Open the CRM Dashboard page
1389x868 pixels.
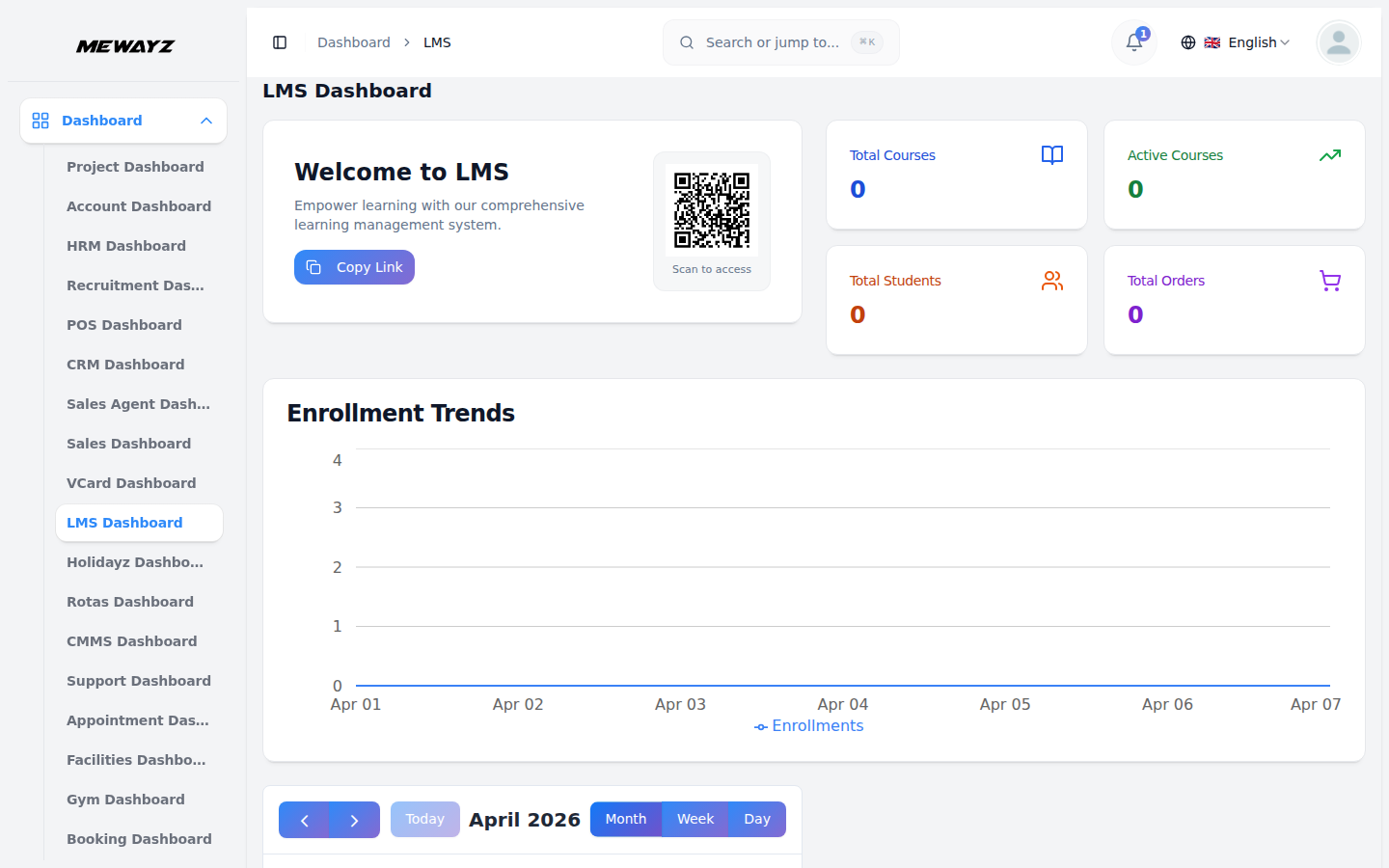[125, 364]
